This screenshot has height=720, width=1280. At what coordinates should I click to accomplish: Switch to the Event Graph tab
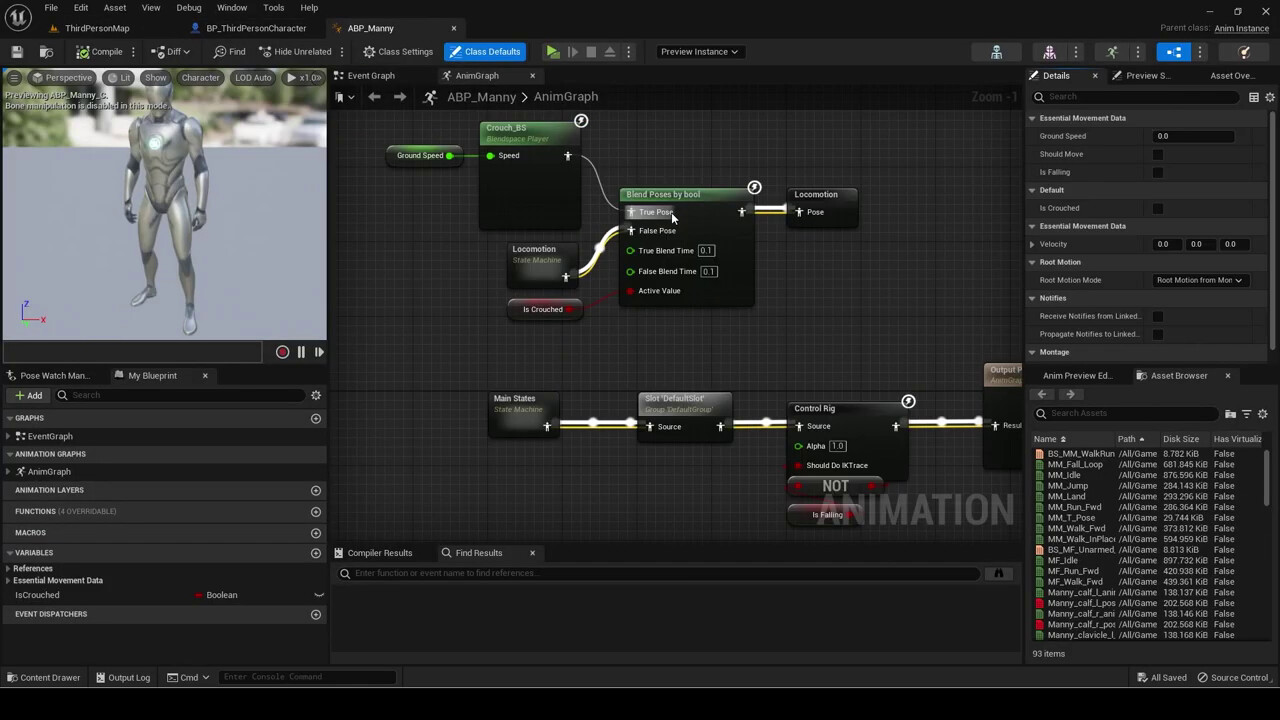pos(371,75)
